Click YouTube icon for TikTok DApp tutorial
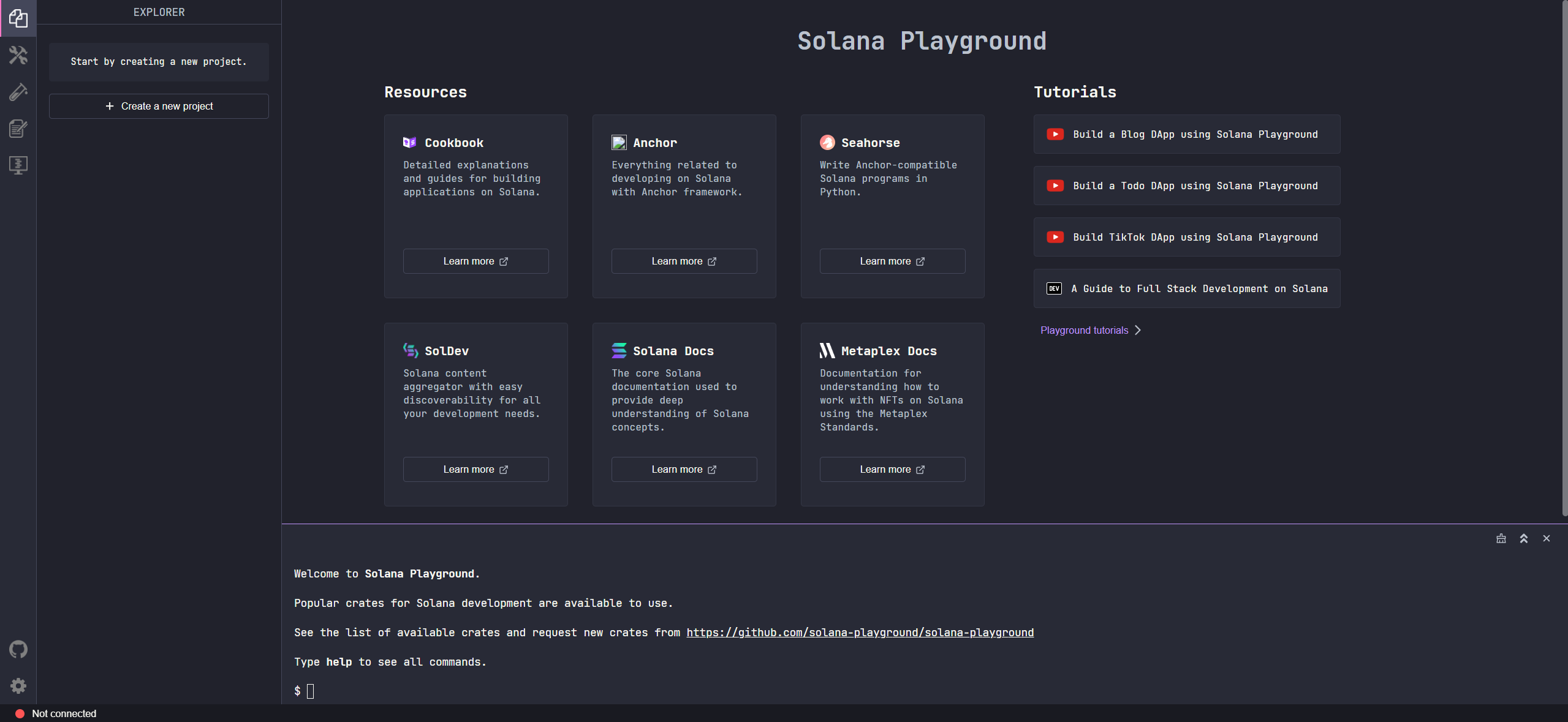The image size is (1568, 722). (x=1055, y=237)
